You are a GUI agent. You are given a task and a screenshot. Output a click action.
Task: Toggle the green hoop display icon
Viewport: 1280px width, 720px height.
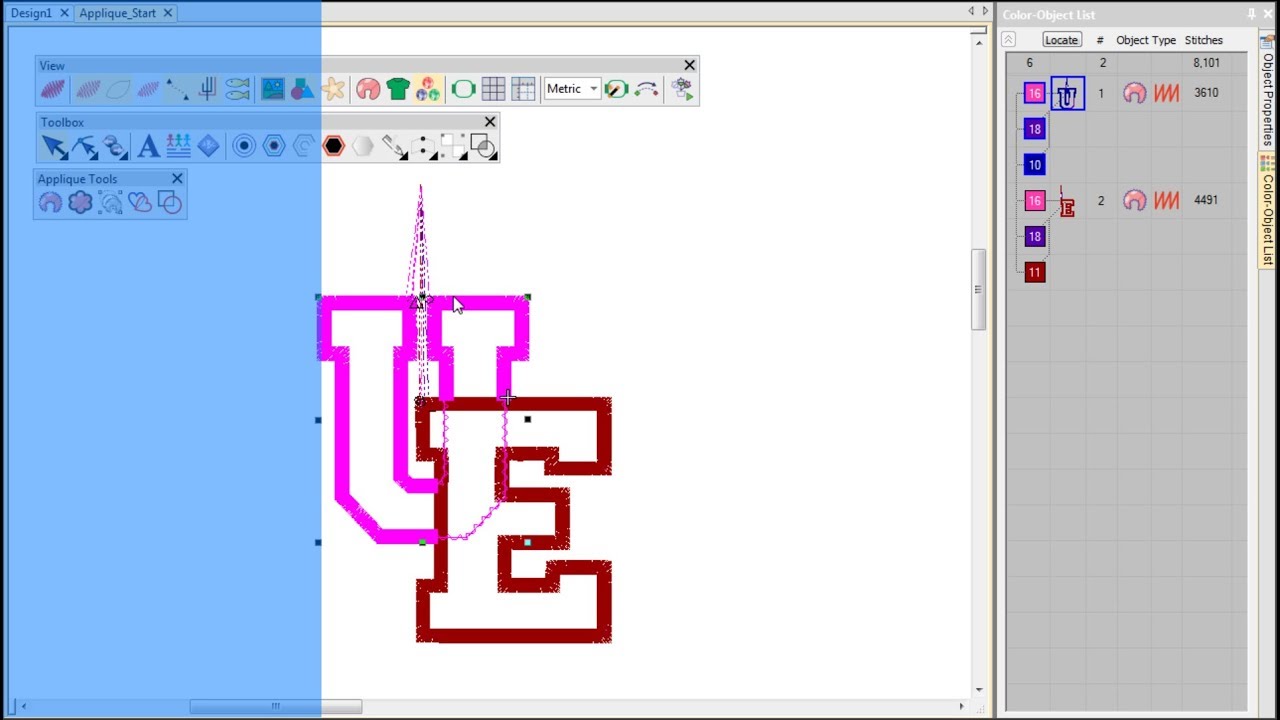463,90
